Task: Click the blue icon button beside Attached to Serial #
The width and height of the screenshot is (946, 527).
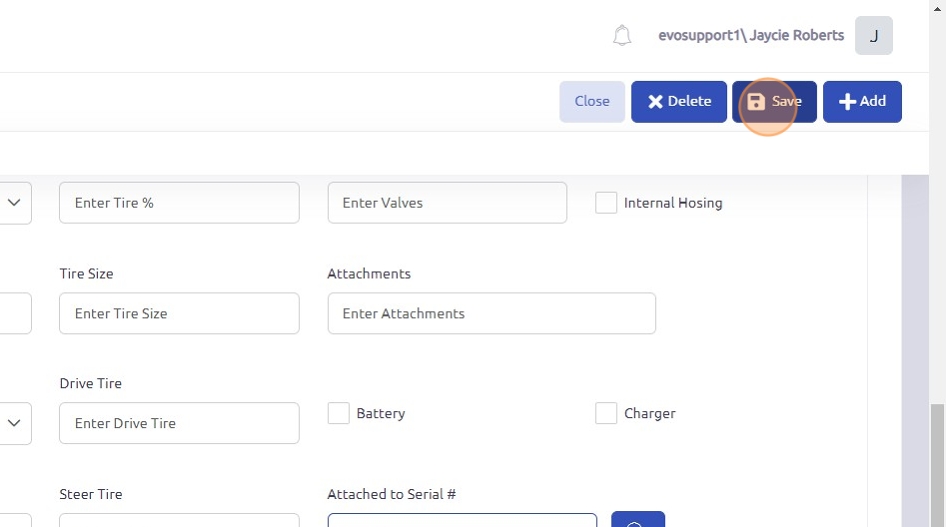Action: pyautogui.click(x=637, y=520)
